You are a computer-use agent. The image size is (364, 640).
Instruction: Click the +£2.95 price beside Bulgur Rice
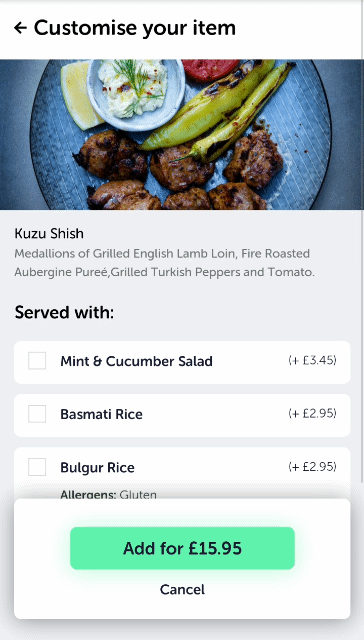(x=312, y=467)
